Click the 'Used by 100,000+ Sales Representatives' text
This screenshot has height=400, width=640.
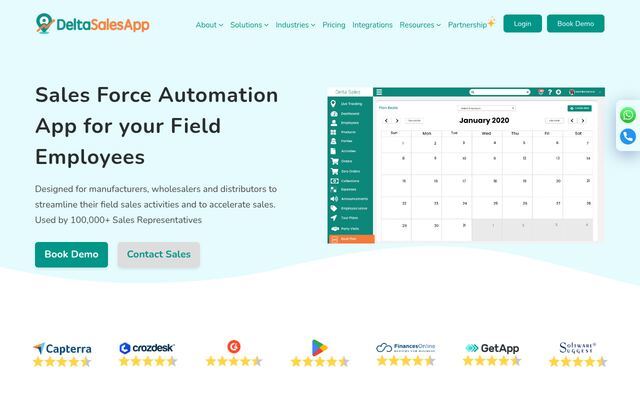[118, 220]
